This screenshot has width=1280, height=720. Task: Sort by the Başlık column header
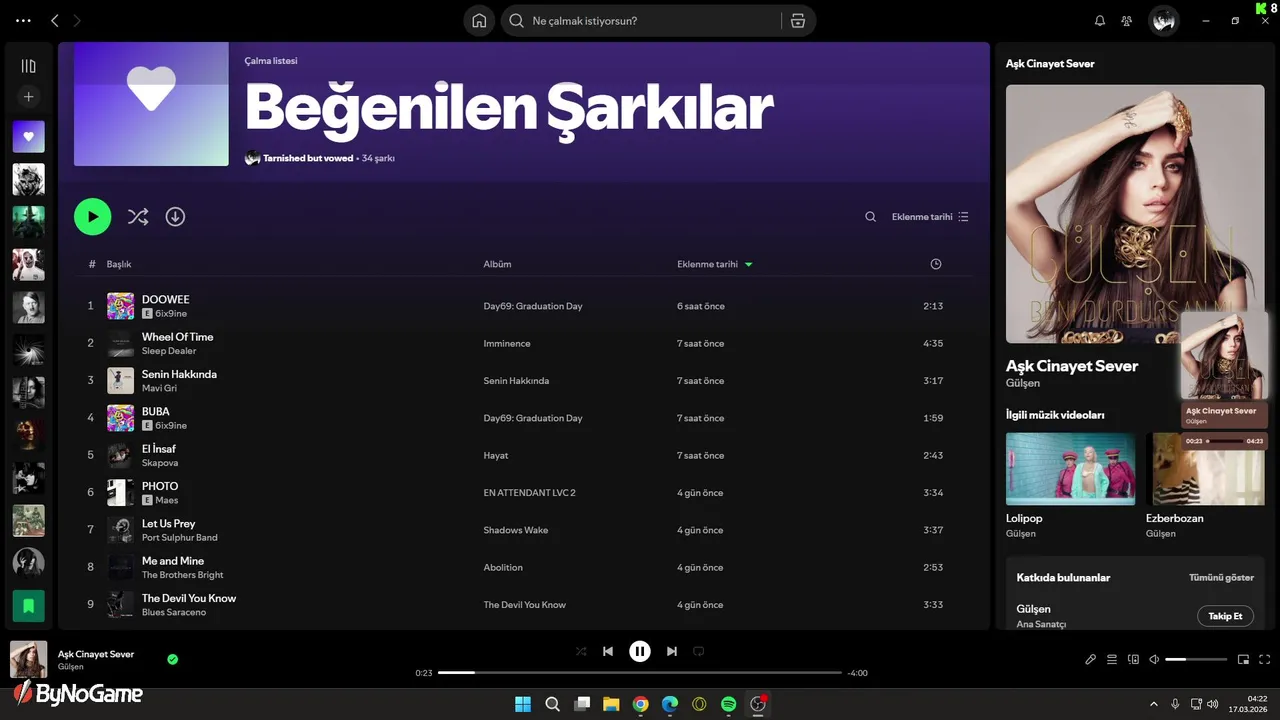point(119,264)
